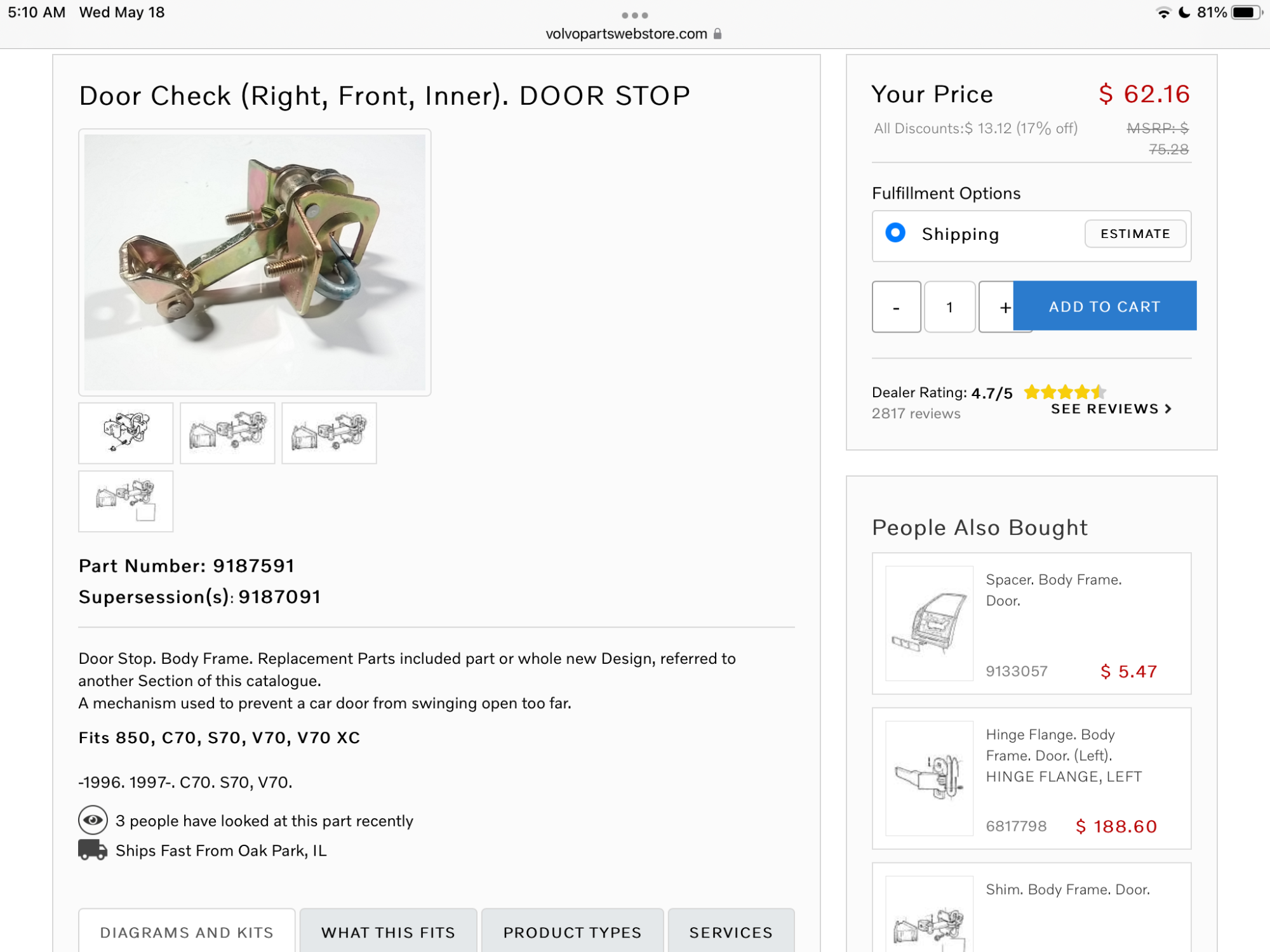
Task: Click the Add to Cart button
Action: [1104, 306]
